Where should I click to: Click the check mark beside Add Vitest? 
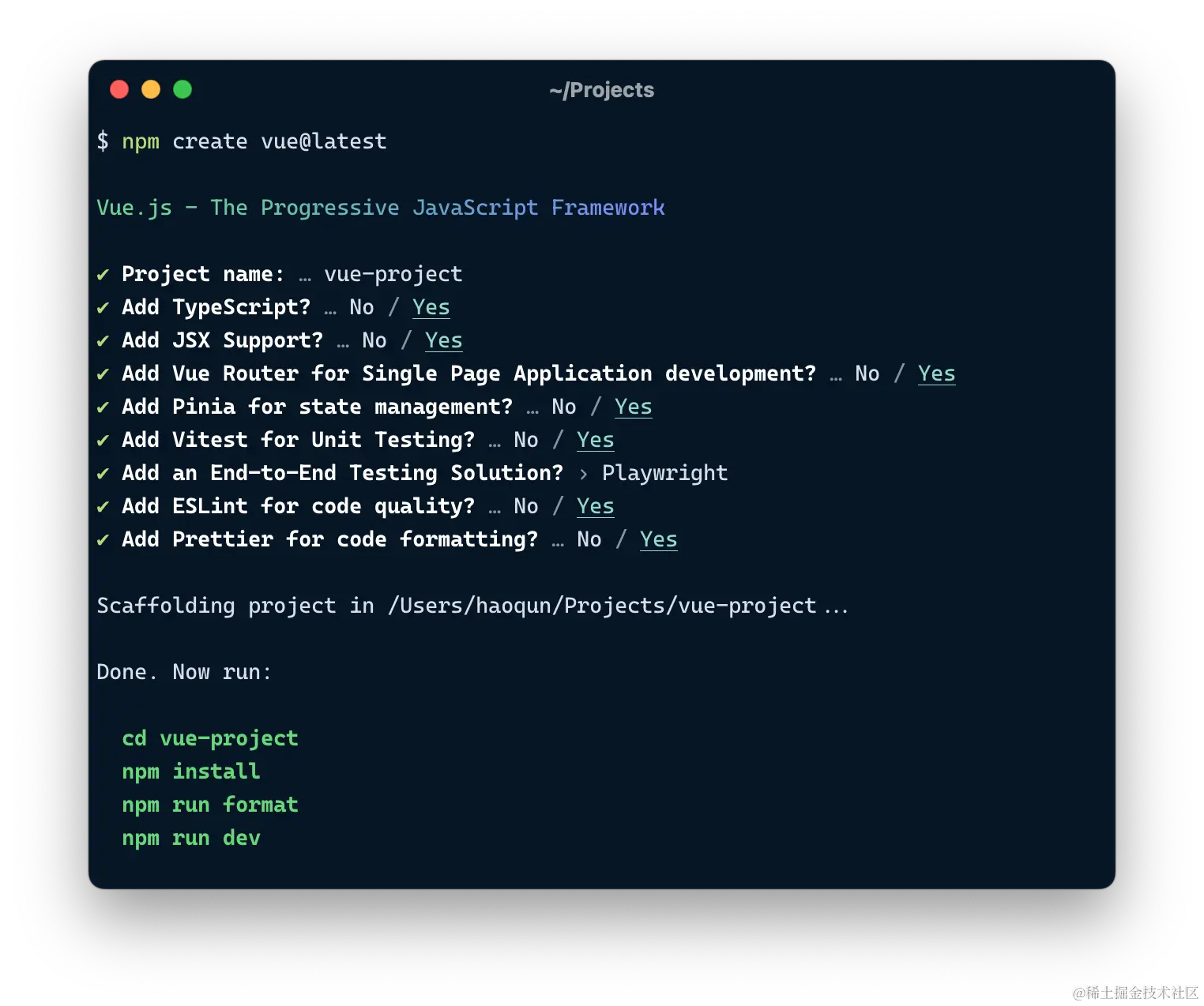click(103, 441)
